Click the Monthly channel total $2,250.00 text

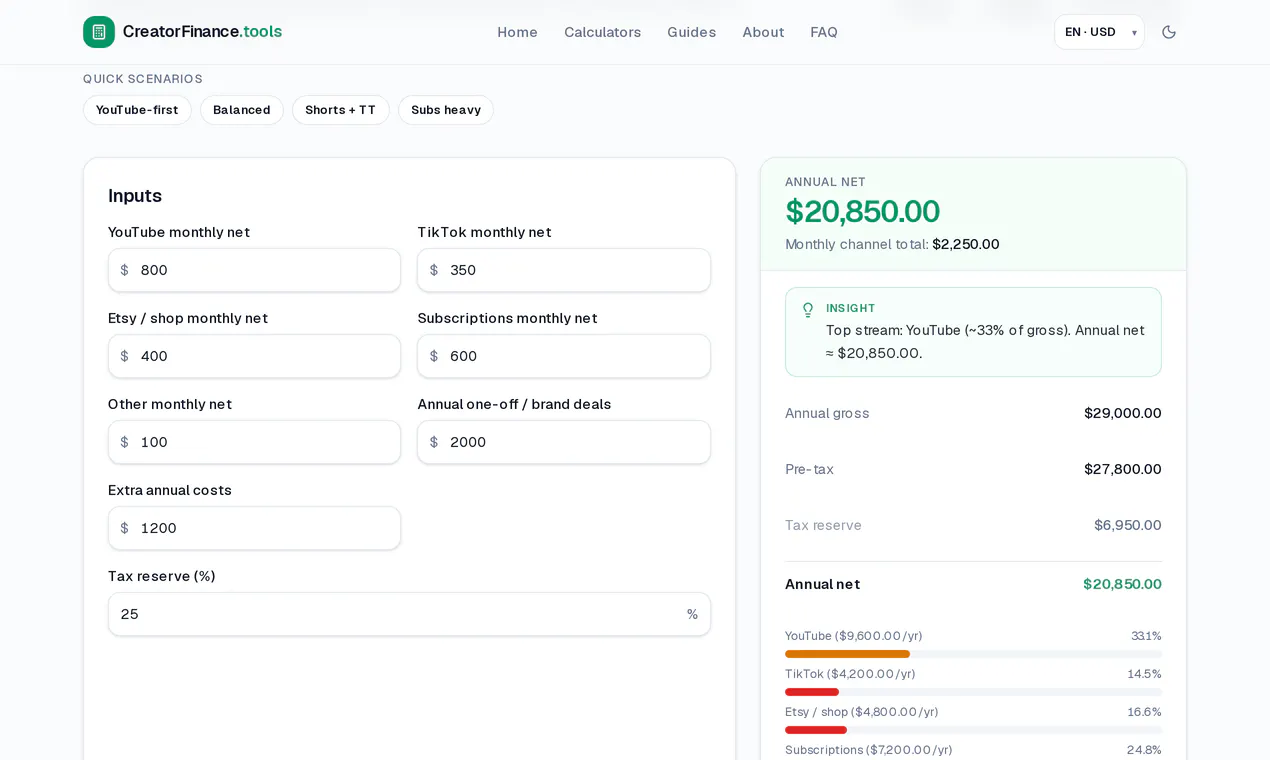pos(892,244)
